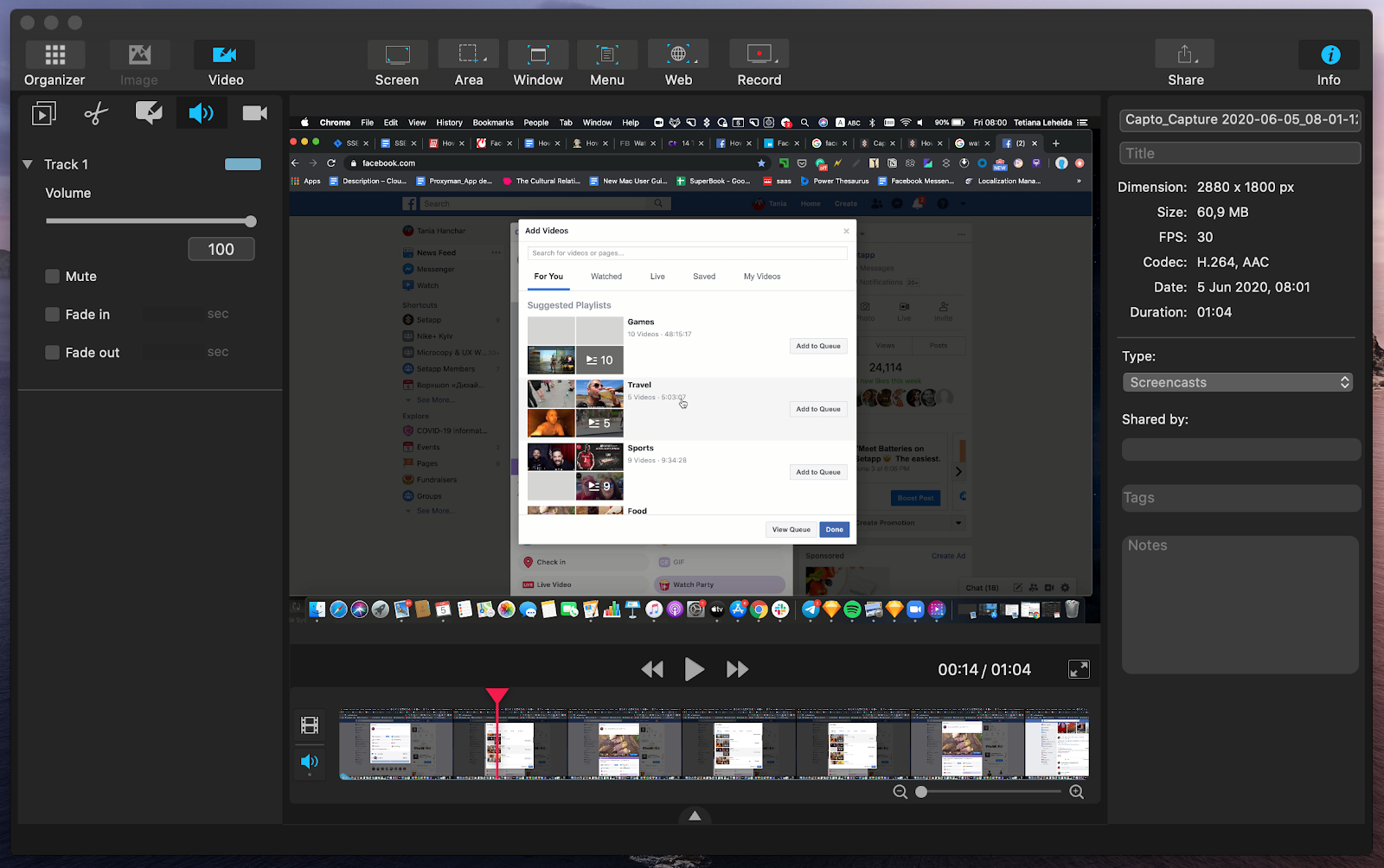
Task: Open the Screencasts type dropdown
Action: pyautogui.click(x=1239, y=382)
